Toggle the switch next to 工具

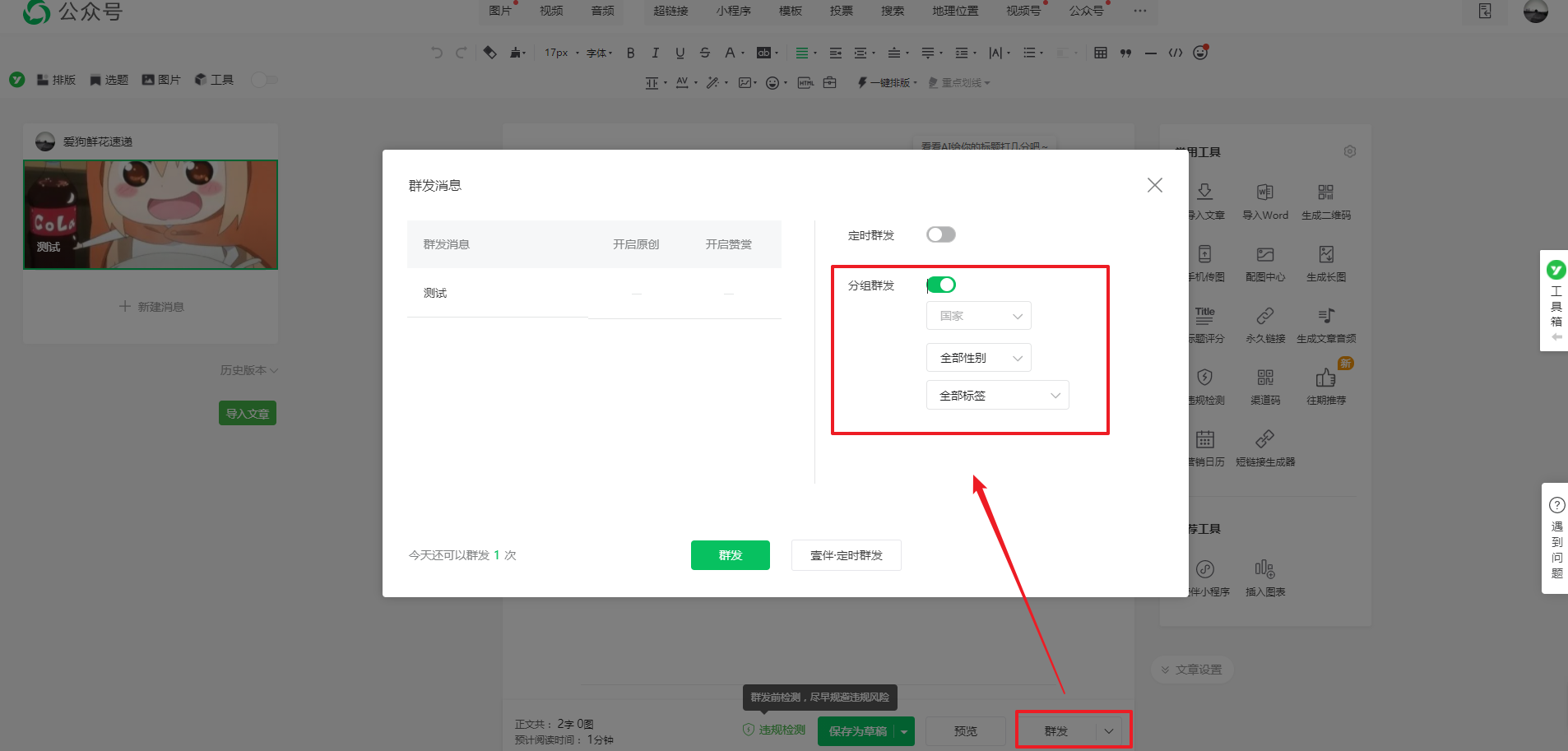coord(265,80)
